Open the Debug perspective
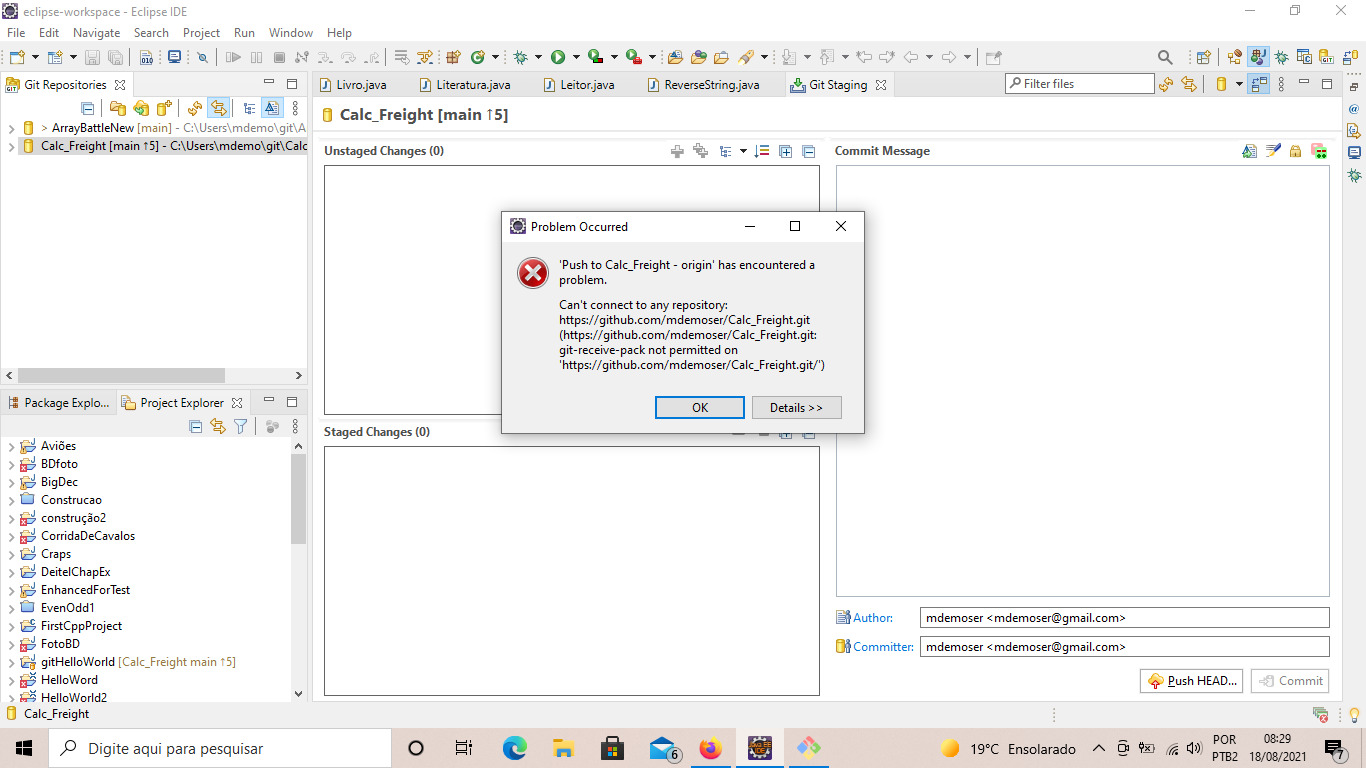 1282,58
